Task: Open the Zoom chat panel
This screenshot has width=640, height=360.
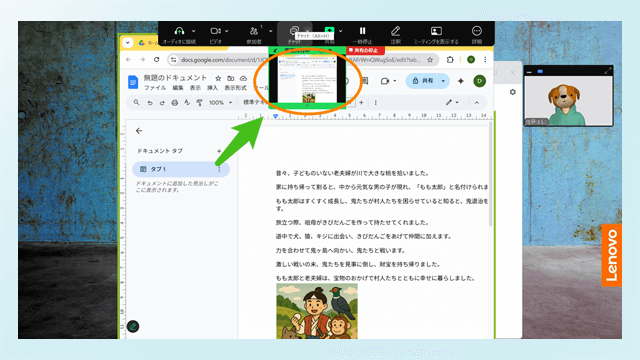Action: pos(294,31)
